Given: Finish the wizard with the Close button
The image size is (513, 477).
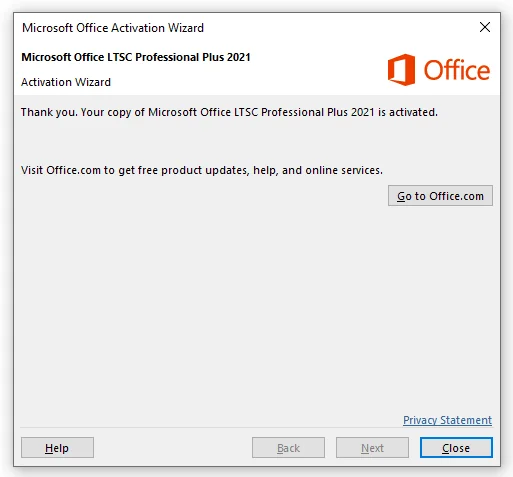Looking at the screenshot, I should coord(456,448).
